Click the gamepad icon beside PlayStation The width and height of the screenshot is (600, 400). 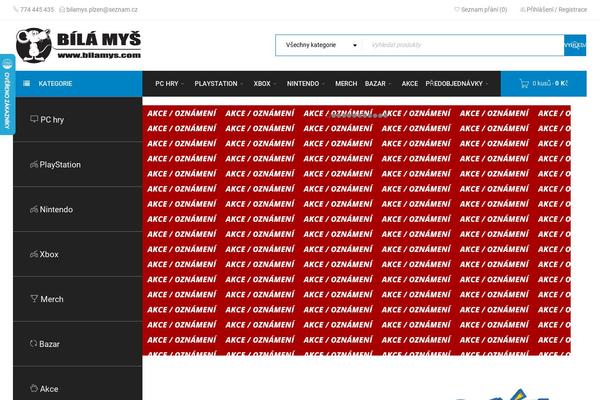pos(34,165)
